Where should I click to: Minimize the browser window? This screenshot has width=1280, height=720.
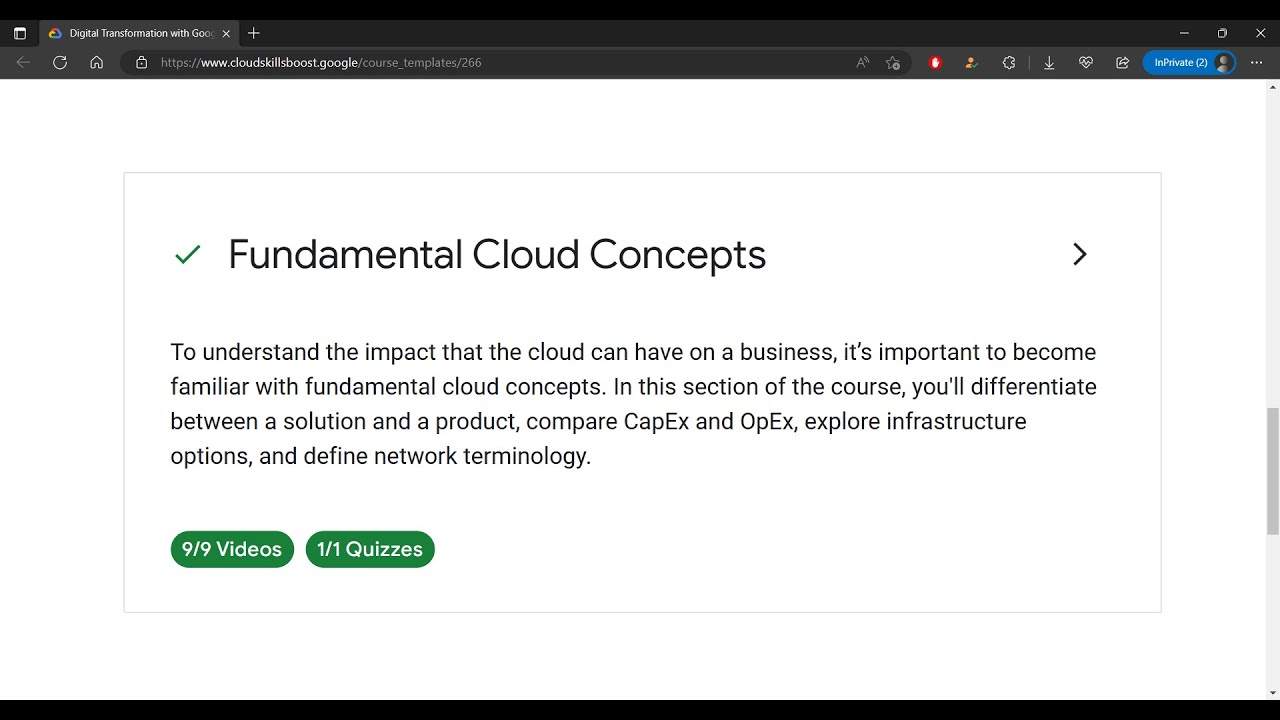coord(1184,33)
